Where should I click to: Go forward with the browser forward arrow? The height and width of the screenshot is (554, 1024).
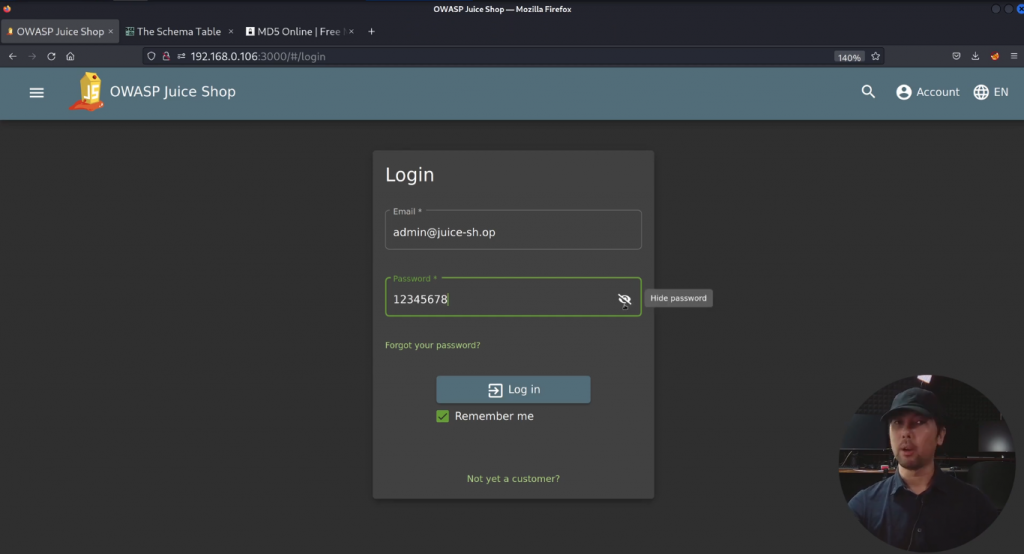pos(32,57)
